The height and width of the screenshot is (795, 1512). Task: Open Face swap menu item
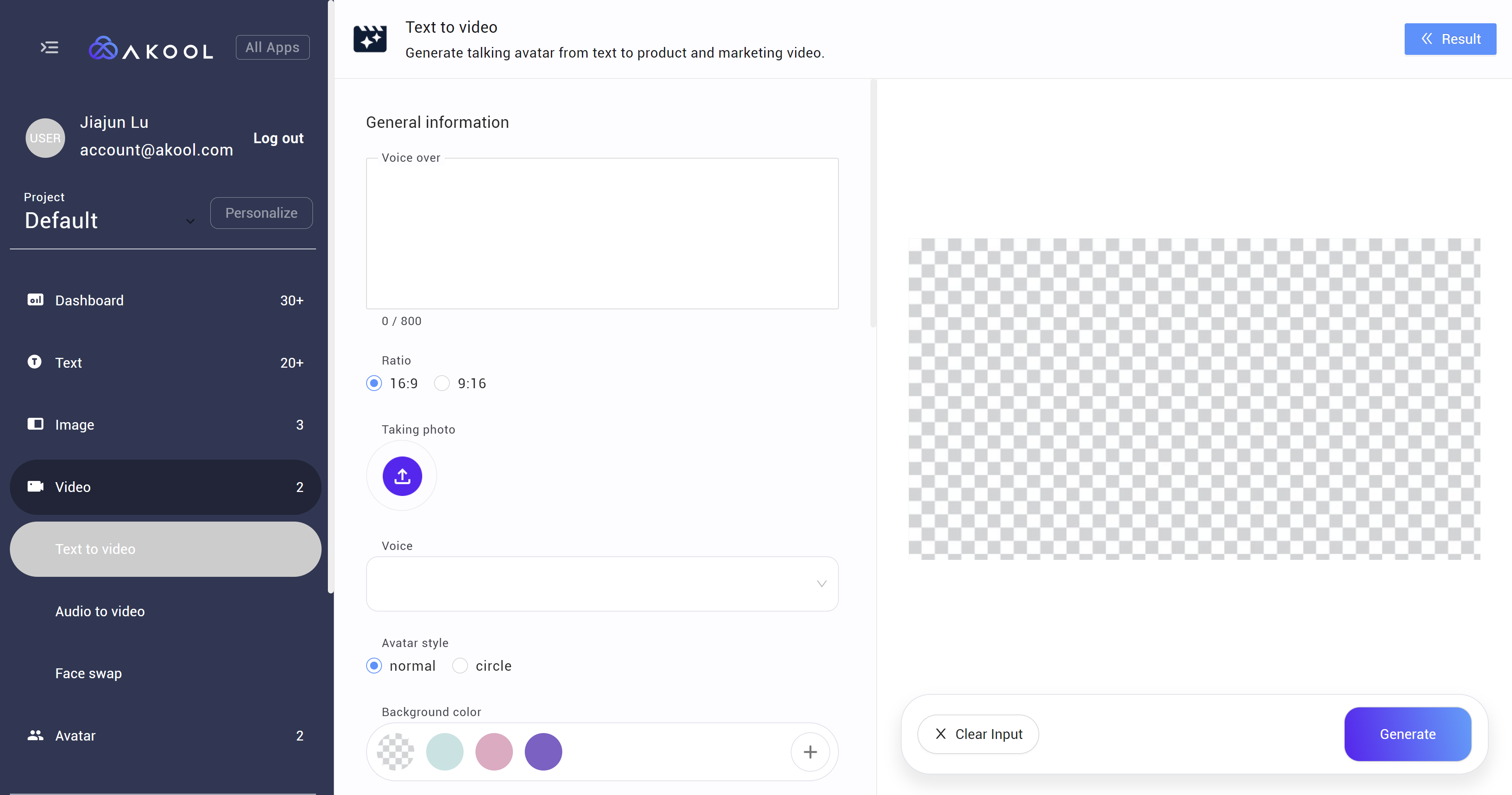[89, 673]
